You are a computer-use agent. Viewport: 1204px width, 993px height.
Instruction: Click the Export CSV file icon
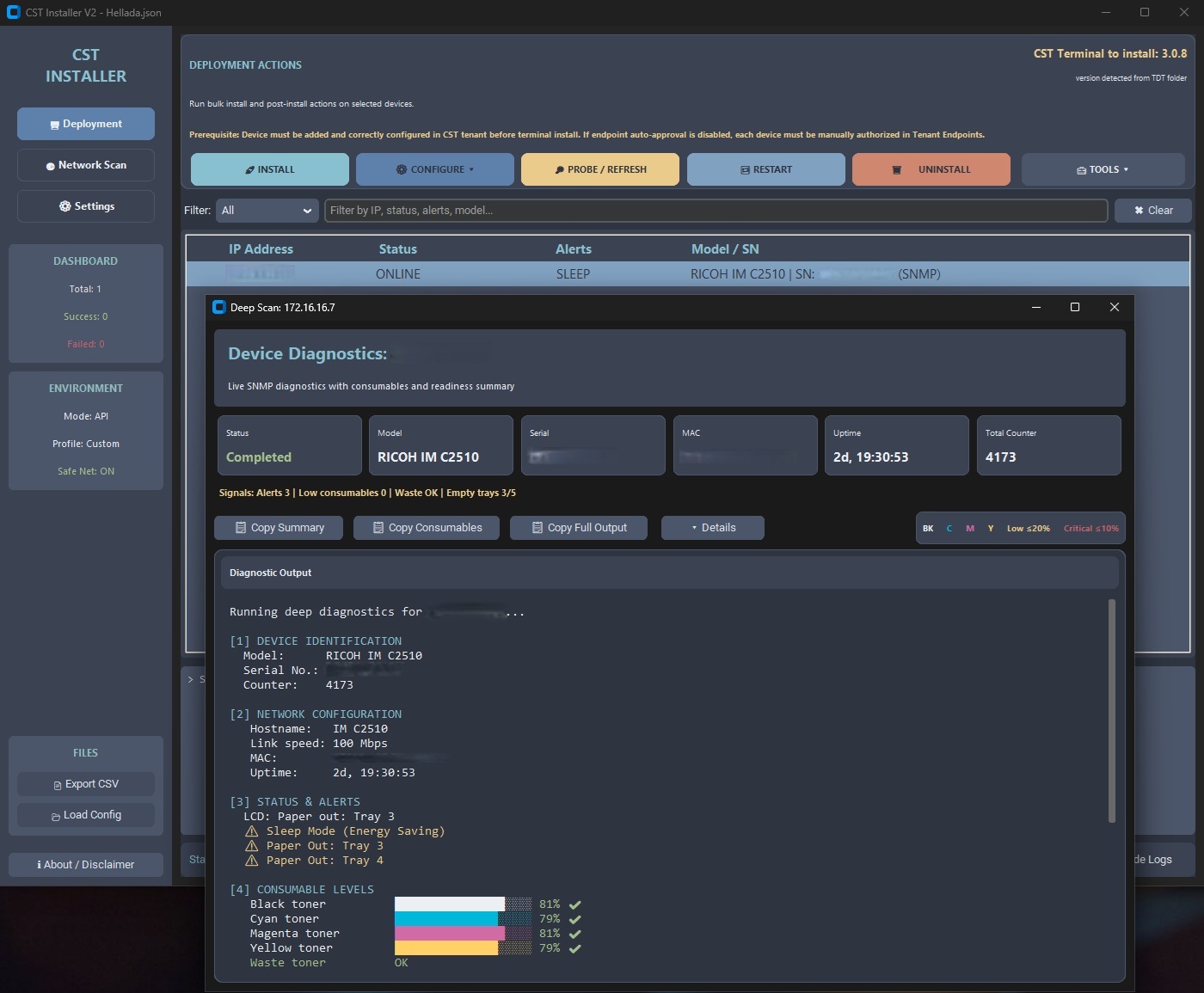(x=58, y=785)
